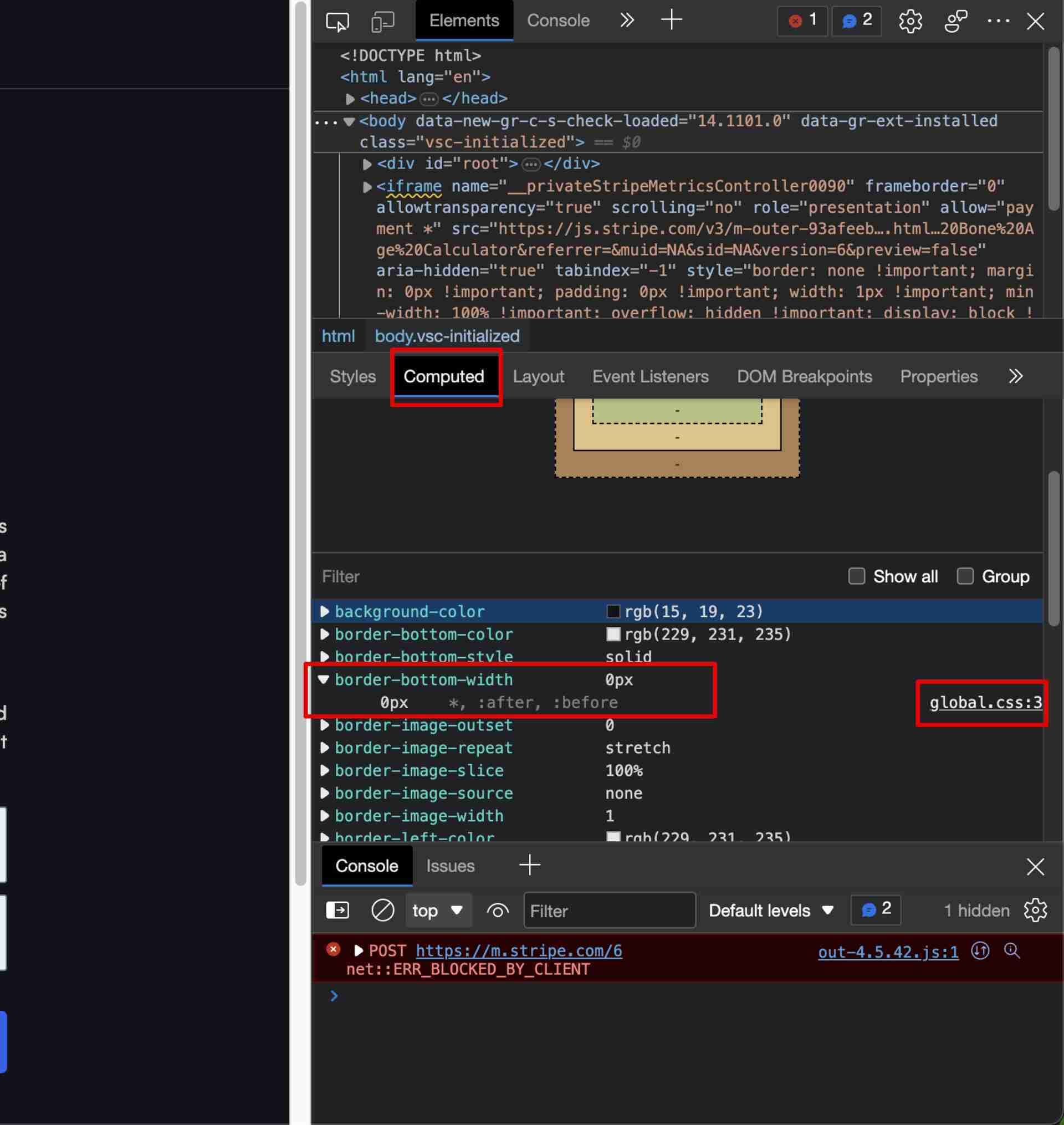Open the send feedback icon
Screen dimensions: 1064x1125
(956, 21)
